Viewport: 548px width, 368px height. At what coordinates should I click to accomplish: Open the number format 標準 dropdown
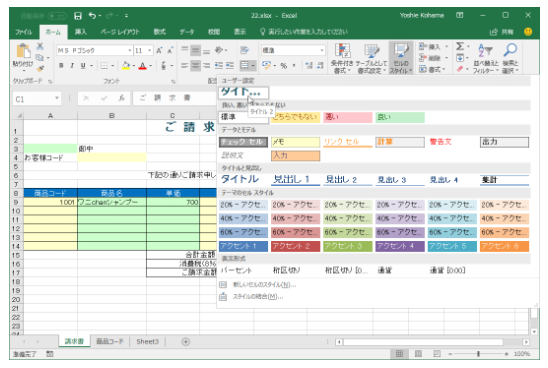322,51
